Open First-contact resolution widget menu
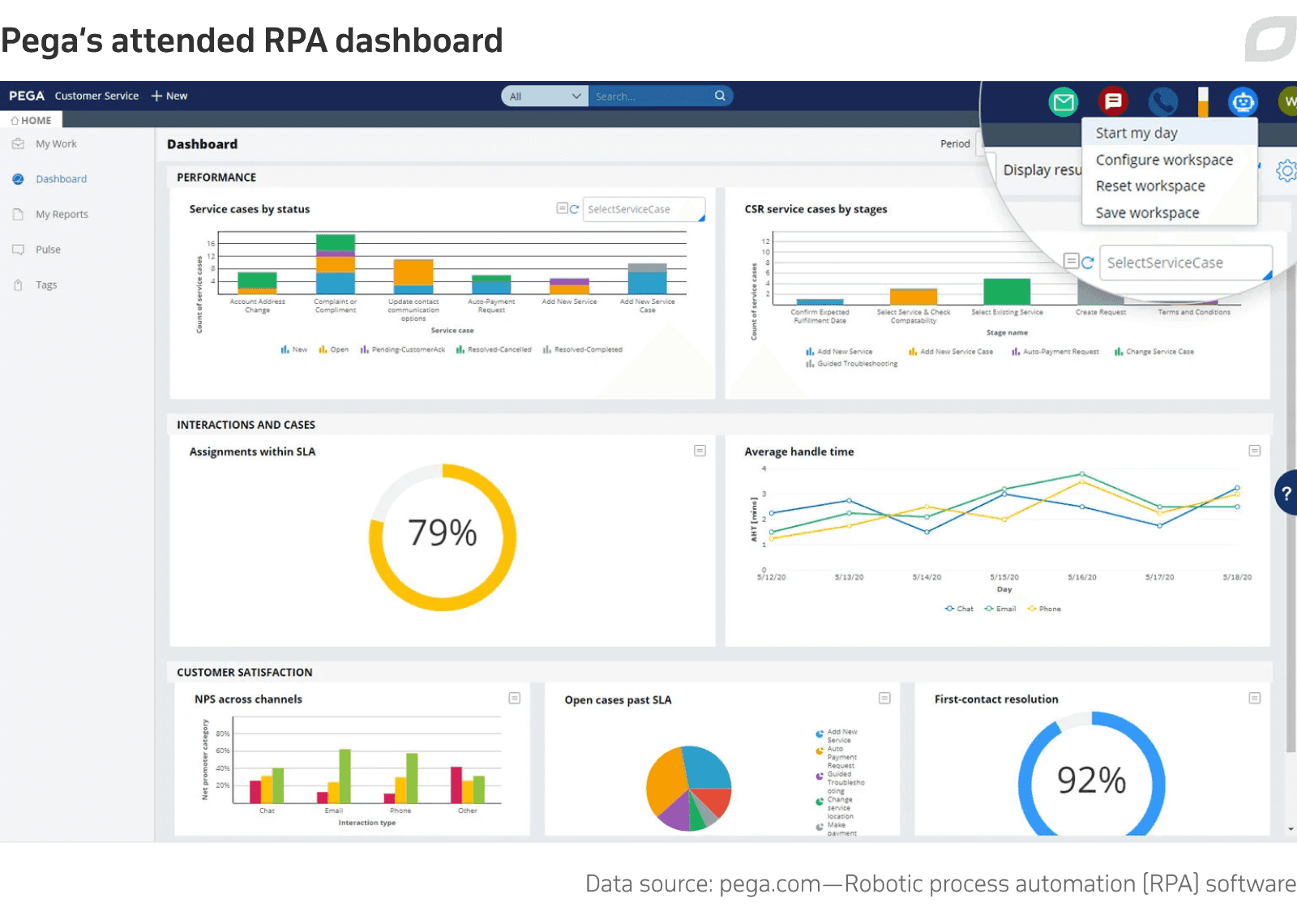Screen dimensions: 1297x924 pos(1254,698)
